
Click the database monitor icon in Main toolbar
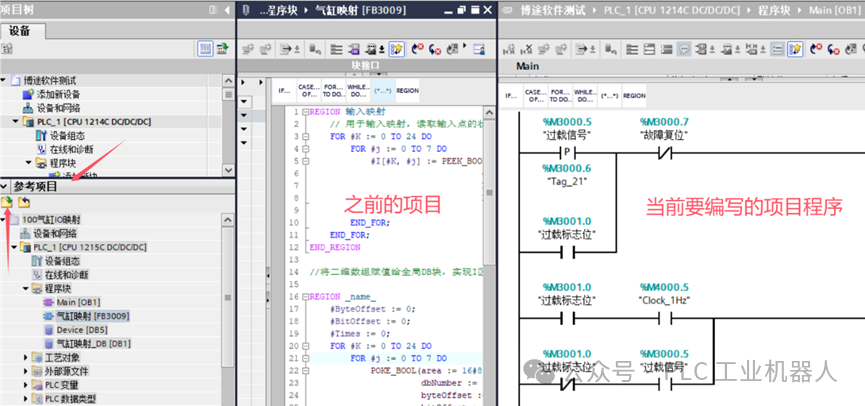click(x=611, y=49)
